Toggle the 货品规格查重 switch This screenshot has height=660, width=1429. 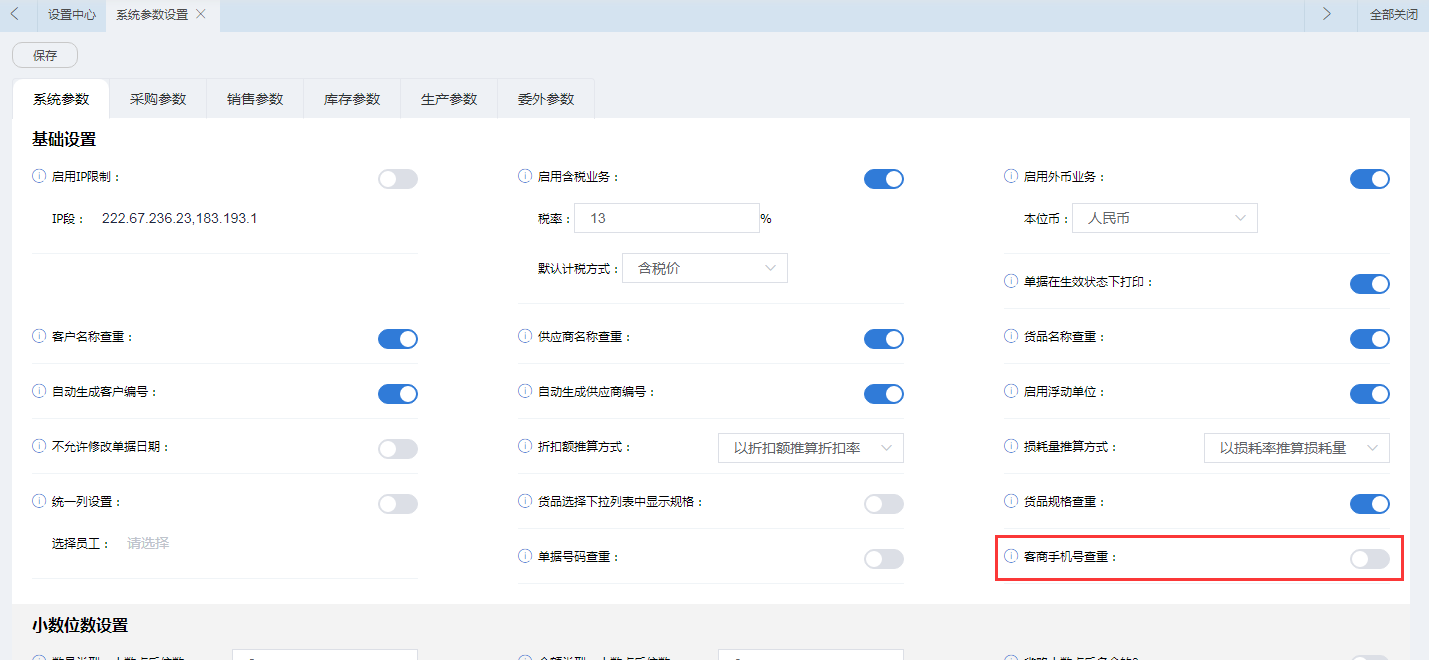[1370, 504]
